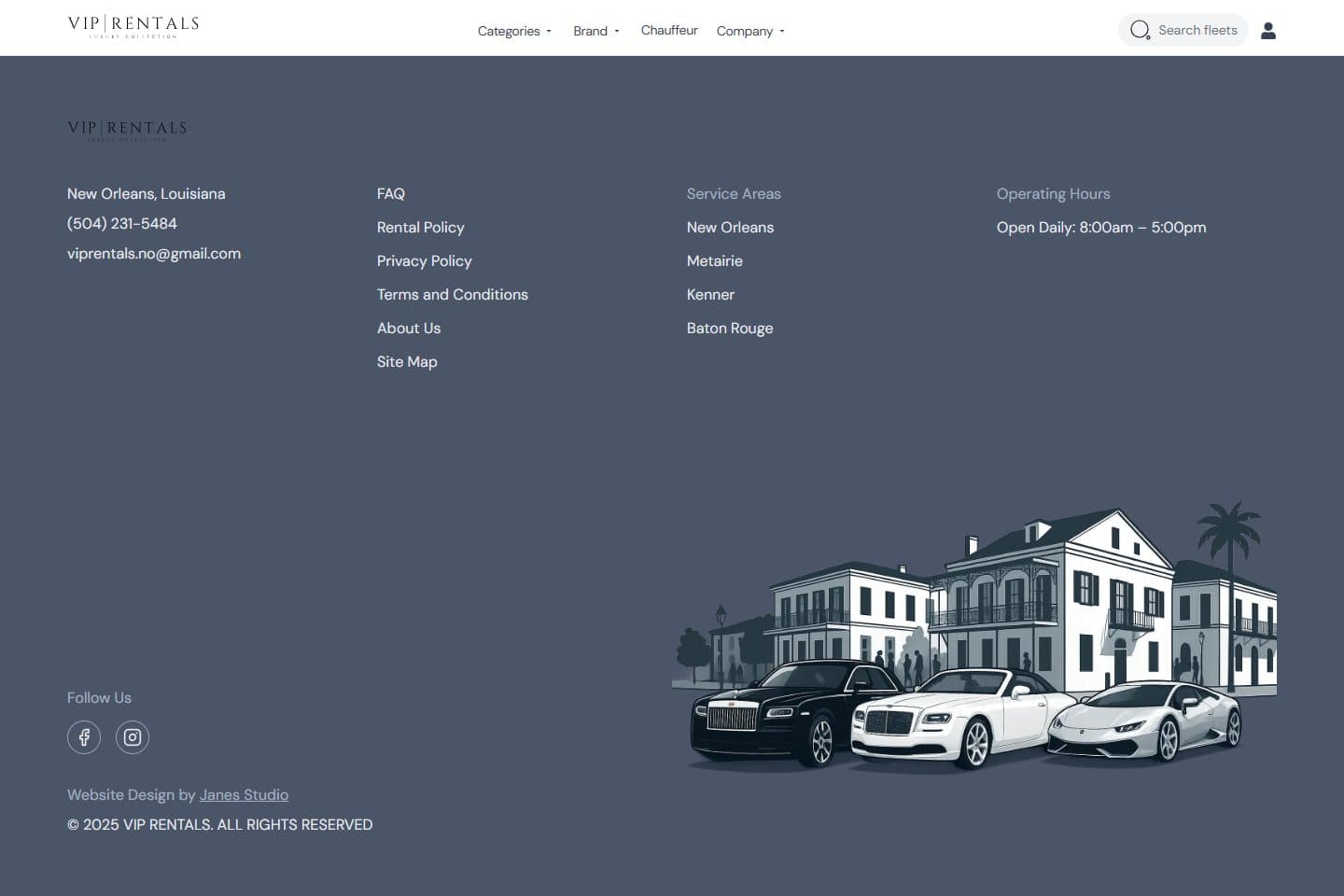
Task: Click the Service Areas heading
Action: coord(734,193)
